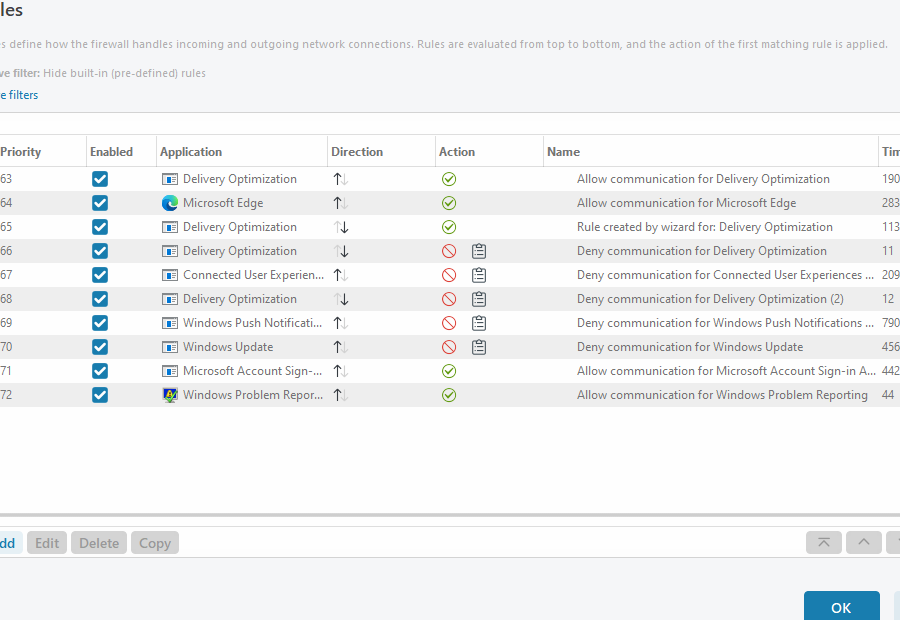The height and width of the screenshot is (620, 900).
Task: Click the allow action icon in priority 63
Action: click(x=449, y=179)
